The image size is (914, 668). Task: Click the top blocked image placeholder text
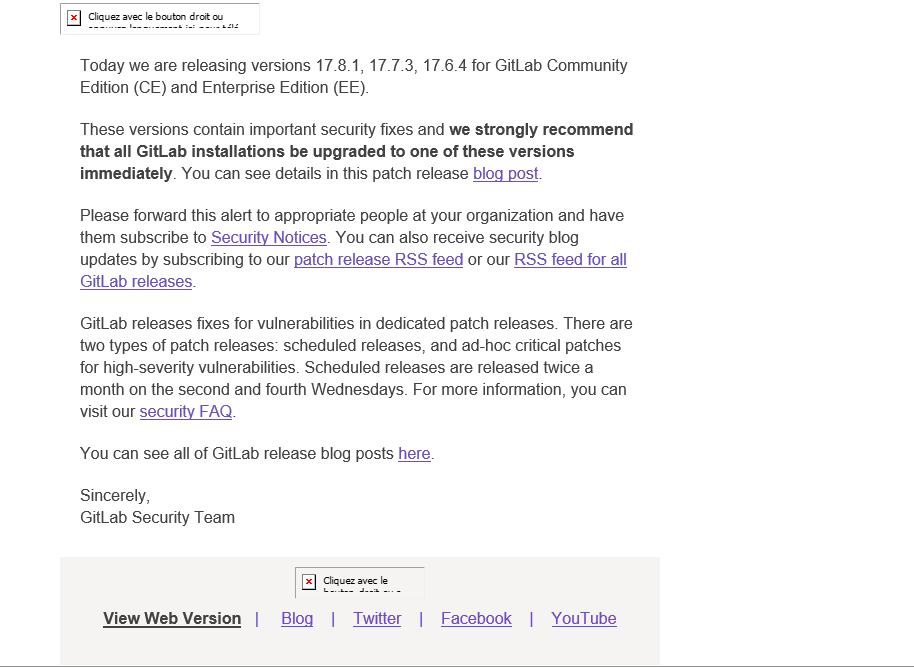coord(160,18)
